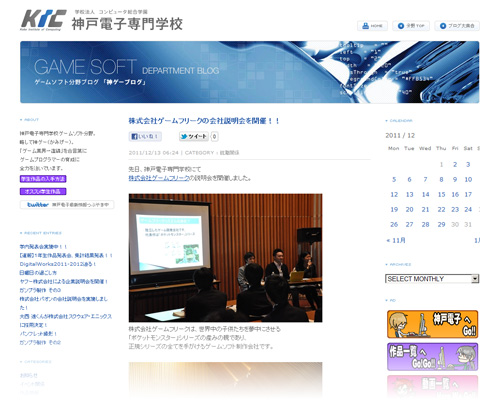Select calendar date 15
The height and width of the screenshot is (400, 500).
pyautogui.click(x=441, y=194)
